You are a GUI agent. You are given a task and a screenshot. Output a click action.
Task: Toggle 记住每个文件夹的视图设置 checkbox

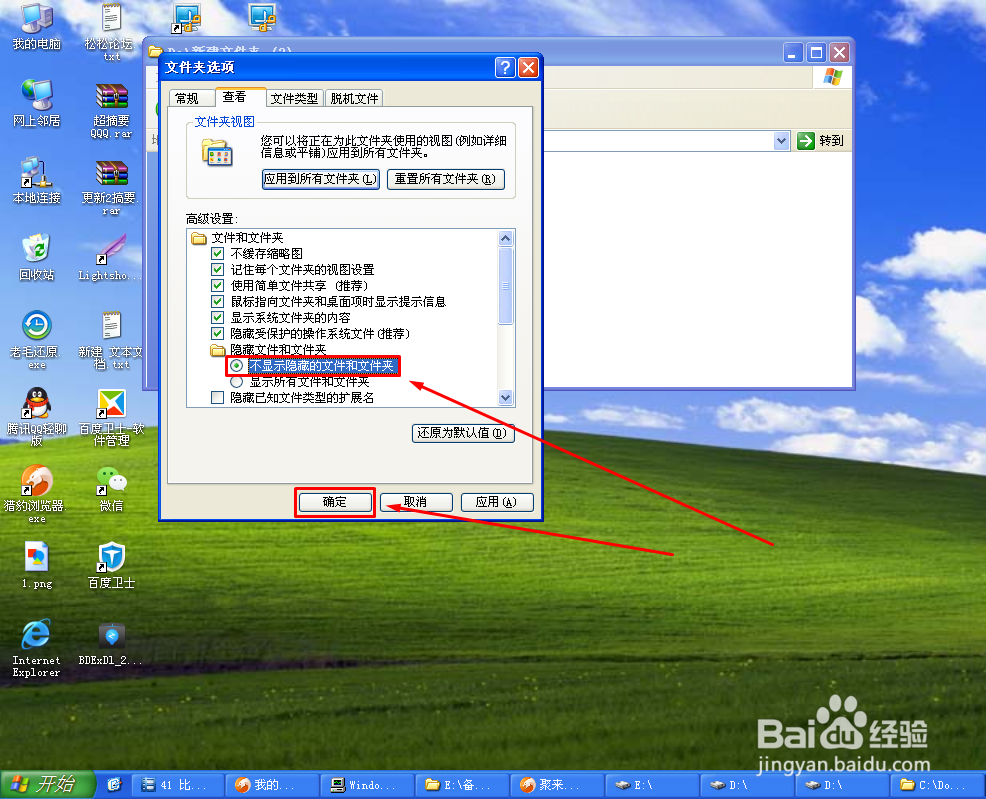pos(218,270)
